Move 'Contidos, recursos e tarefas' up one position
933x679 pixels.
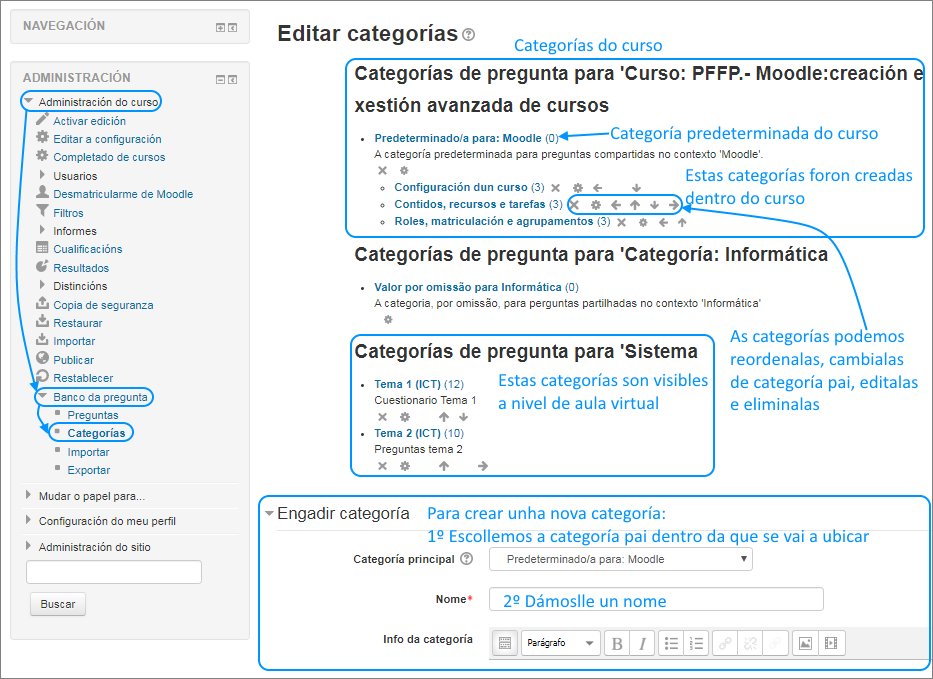(637, 205)
